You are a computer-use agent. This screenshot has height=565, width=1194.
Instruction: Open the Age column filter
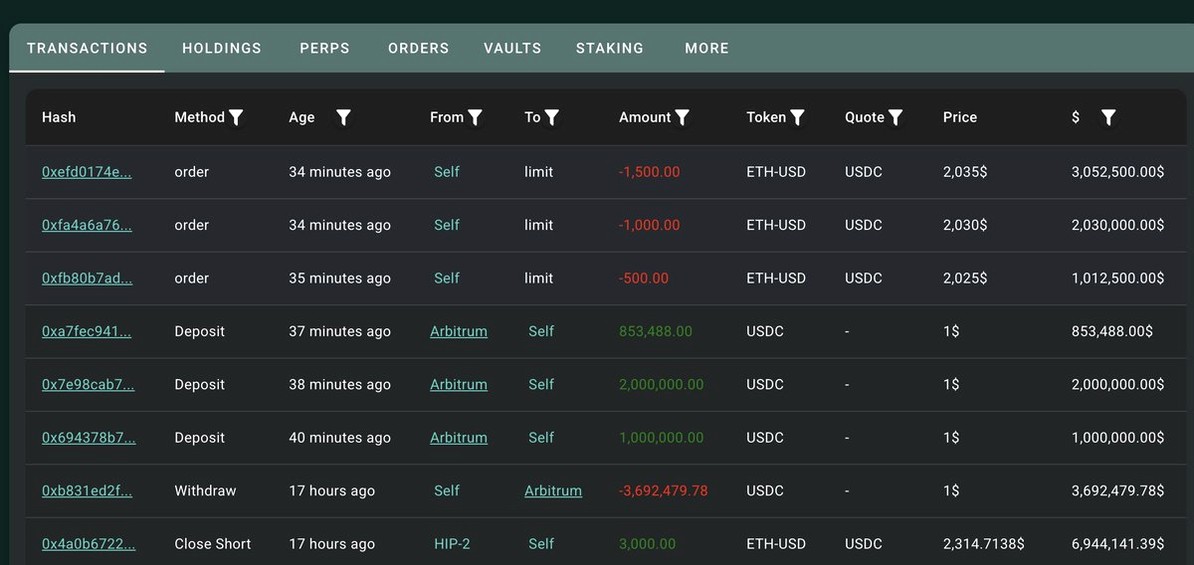(x=343, y=117)
